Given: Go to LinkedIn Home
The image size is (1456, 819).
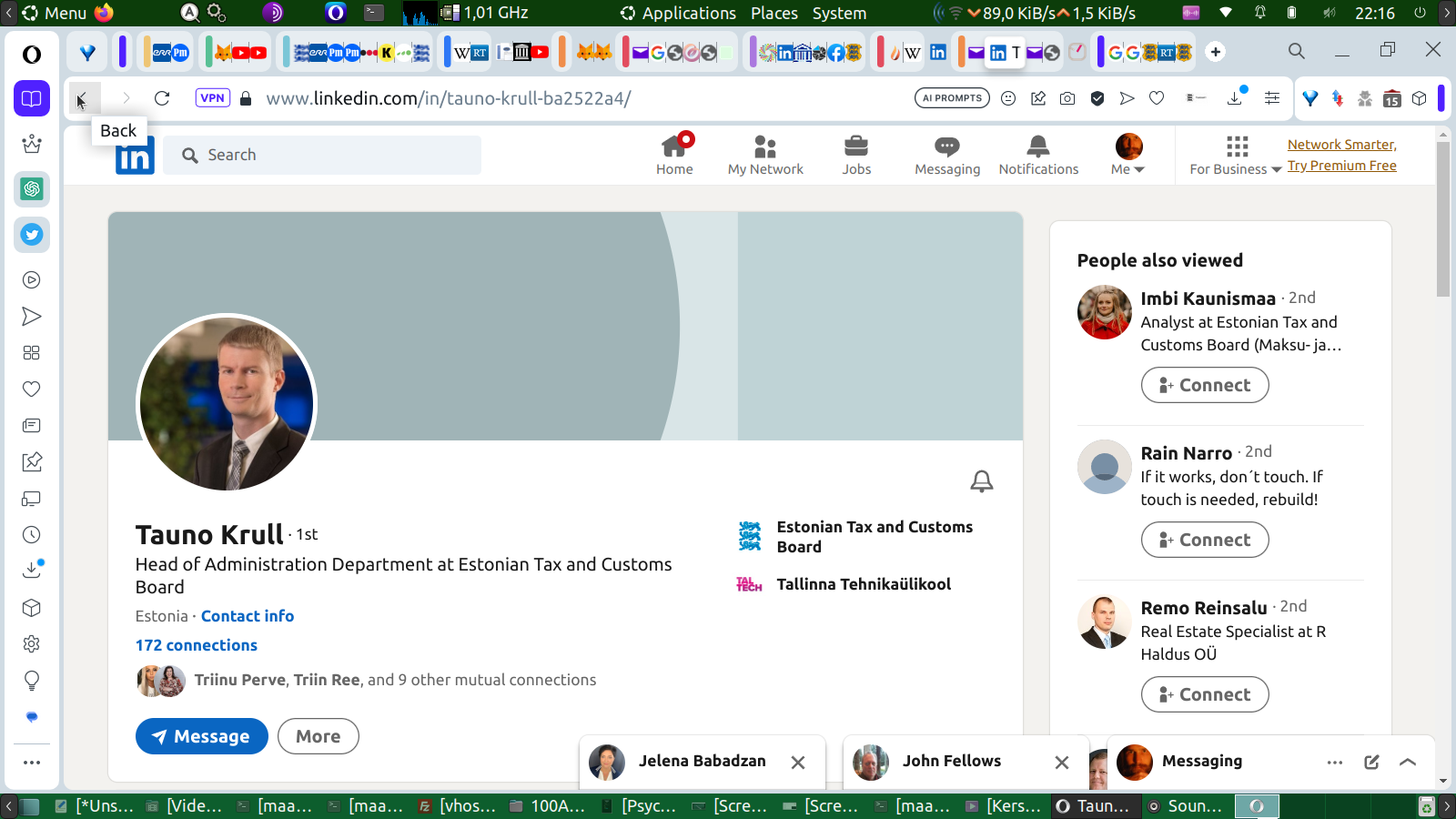Looking at the screenshot, I should [674, 155].
